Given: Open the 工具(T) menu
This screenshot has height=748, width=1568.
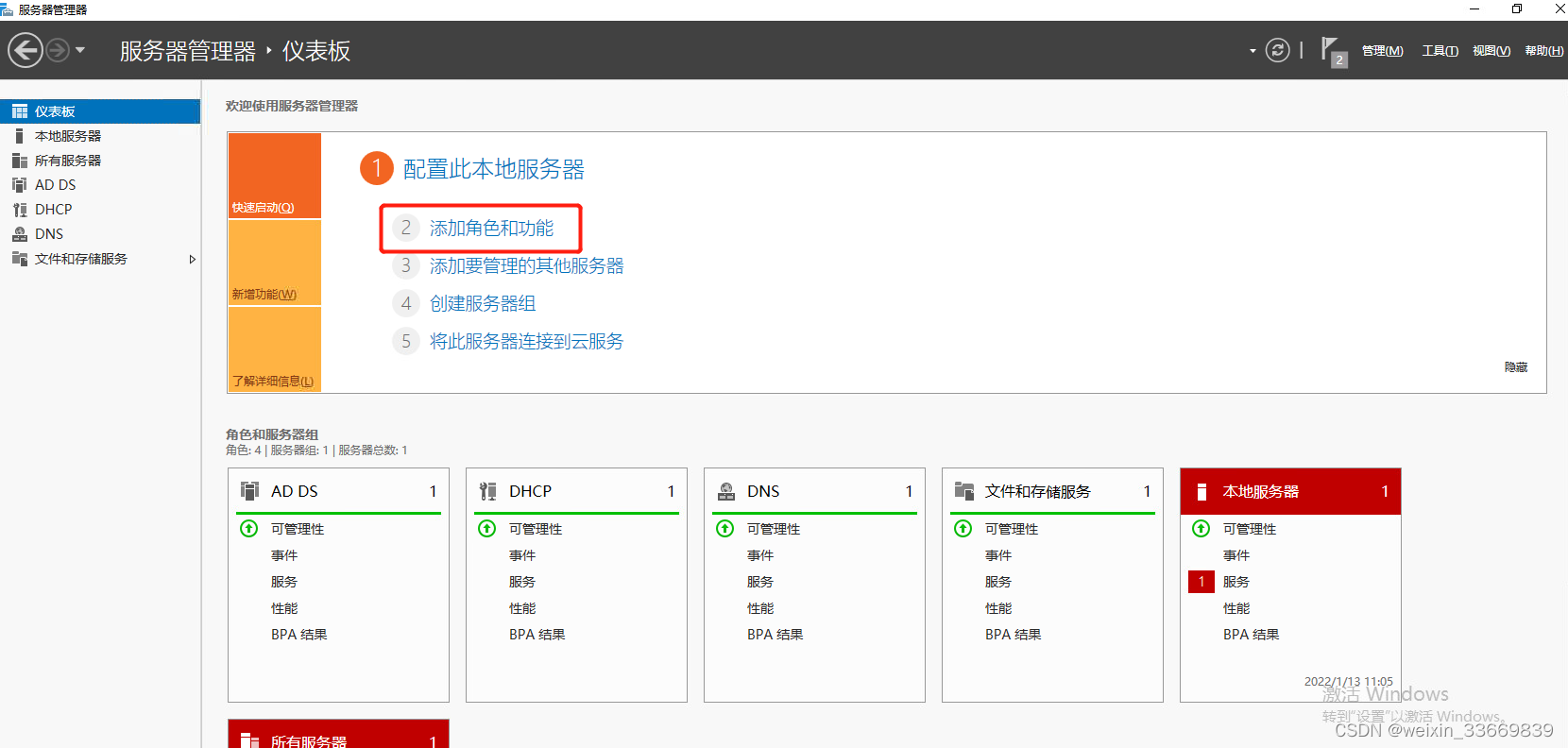Looking at the screenshot, I should click(x=1440, y=51).
